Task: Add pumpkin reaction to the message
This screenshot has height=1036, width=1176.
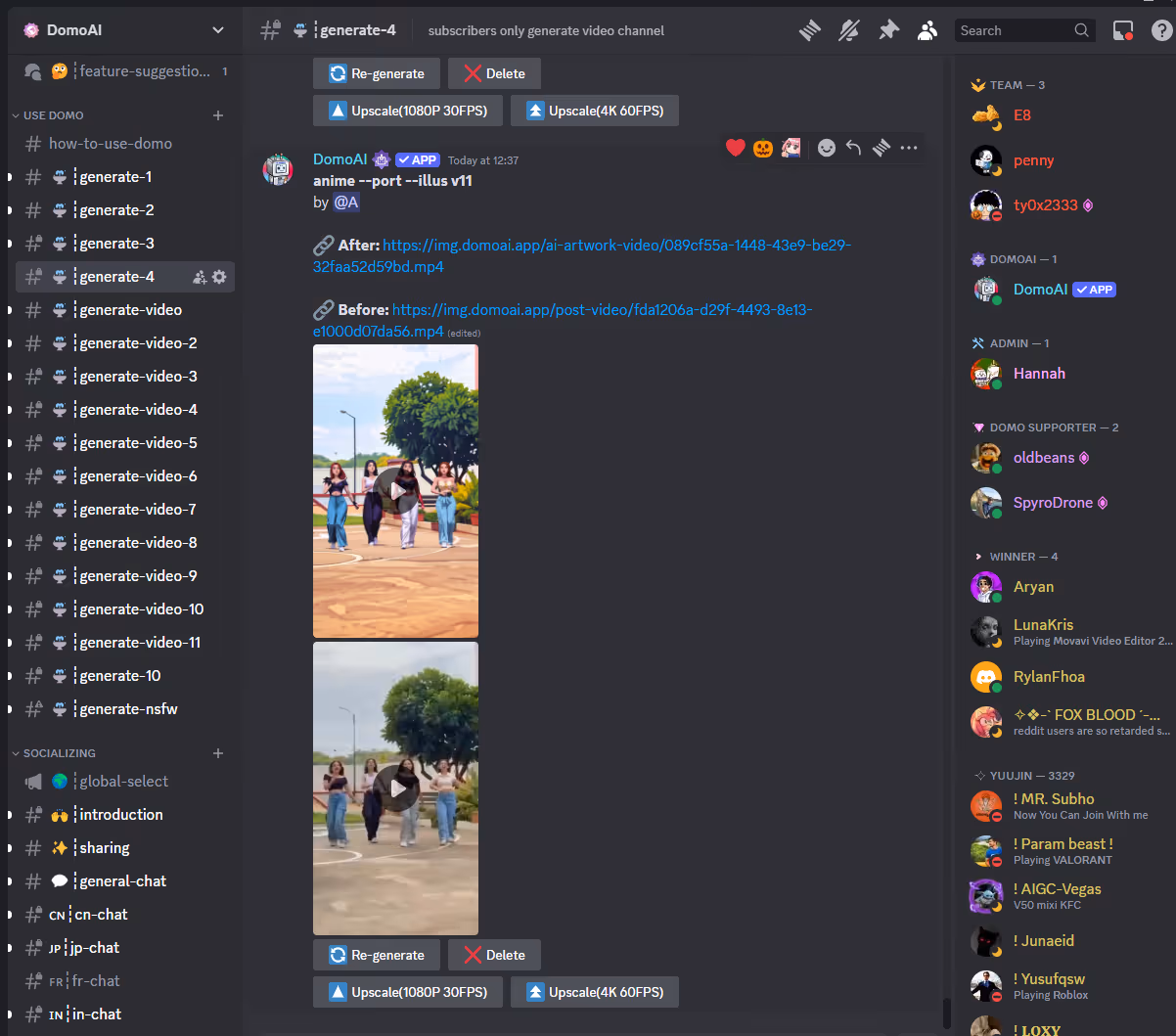Action: (763, 148)
